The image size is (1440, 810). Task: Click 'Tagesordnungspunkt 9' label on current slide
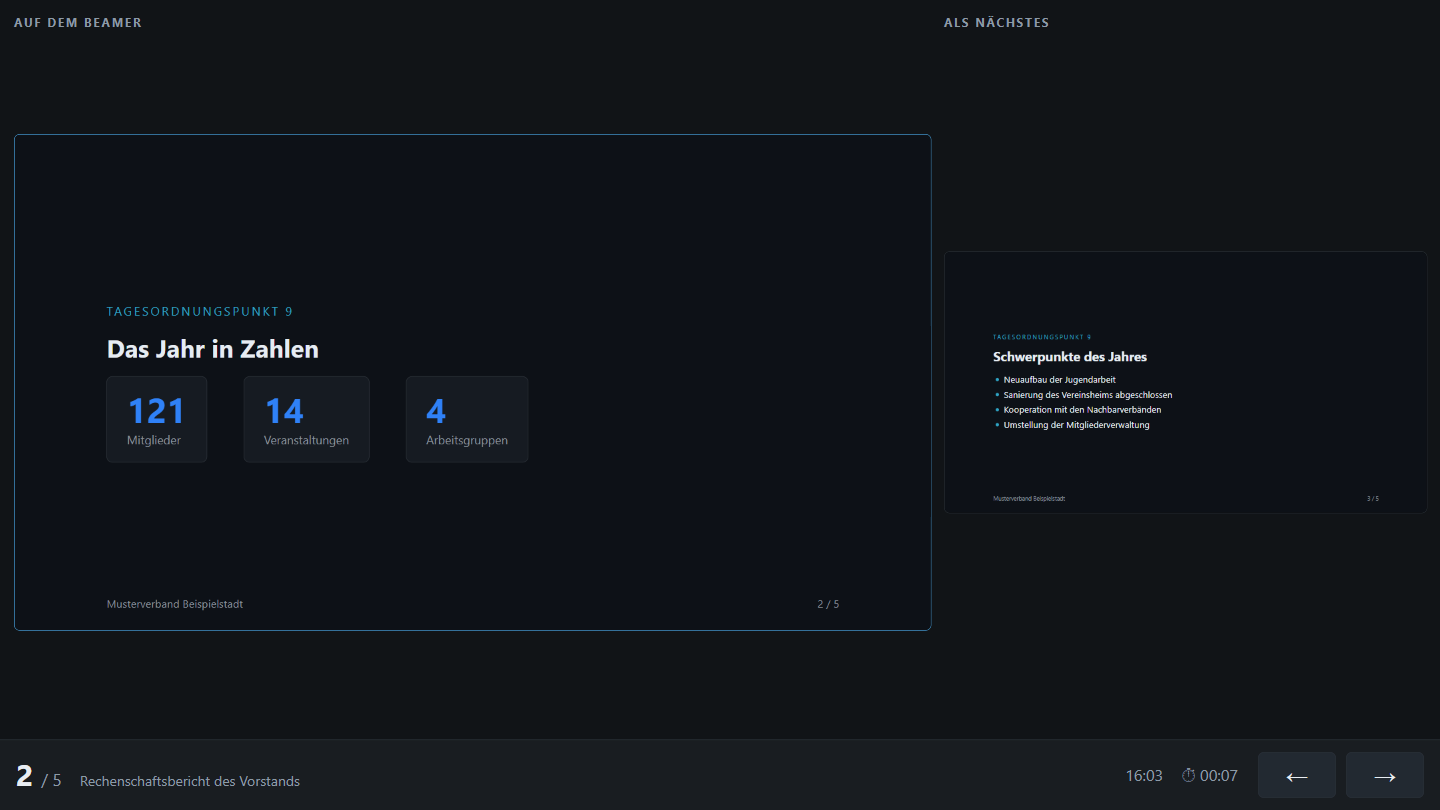pos(200,312)
